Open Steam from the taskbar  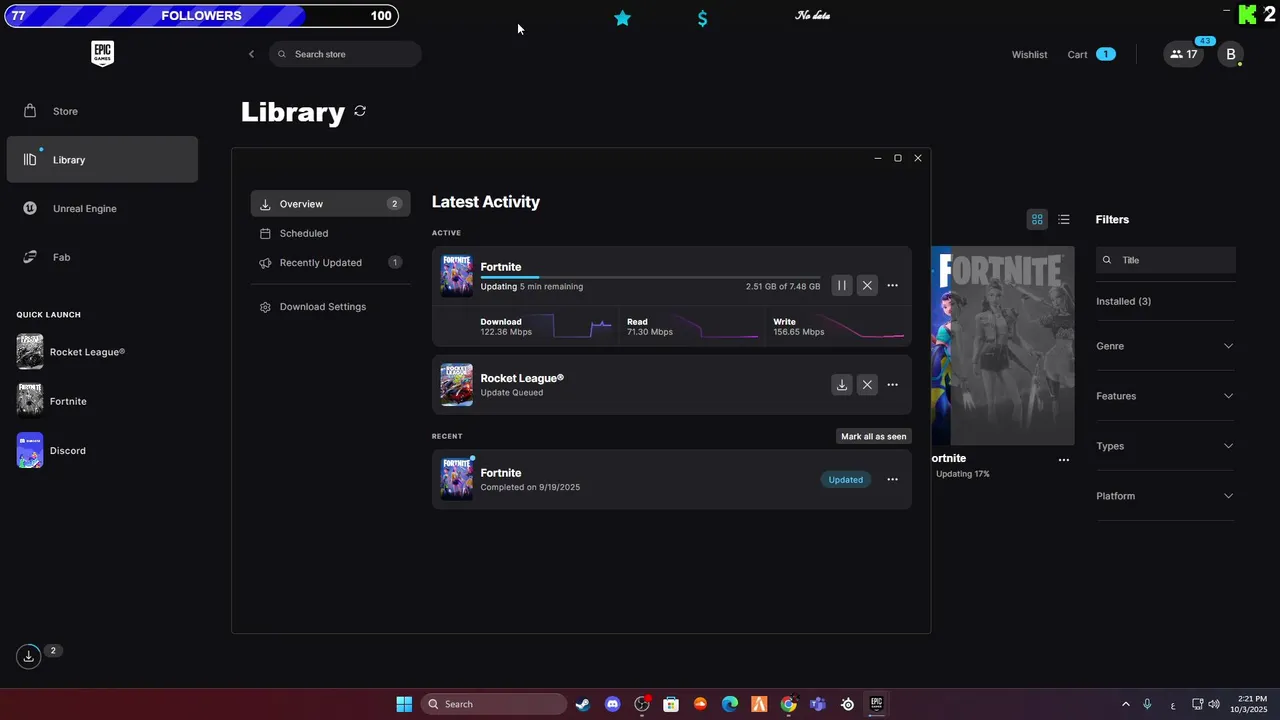coord(583,704)
